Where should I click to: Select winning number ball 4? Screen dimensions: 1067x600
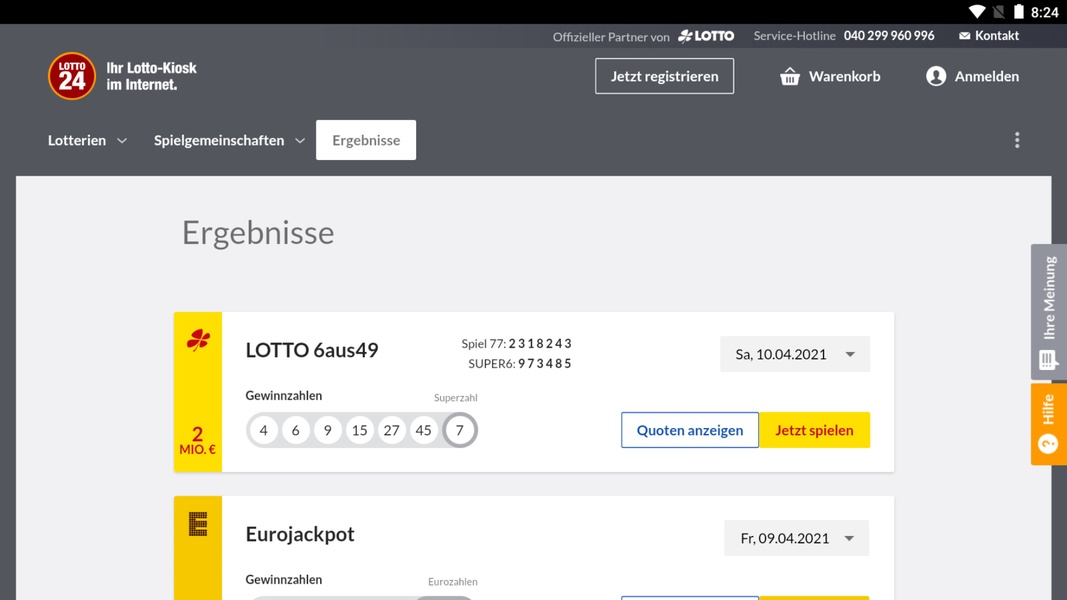263,430
